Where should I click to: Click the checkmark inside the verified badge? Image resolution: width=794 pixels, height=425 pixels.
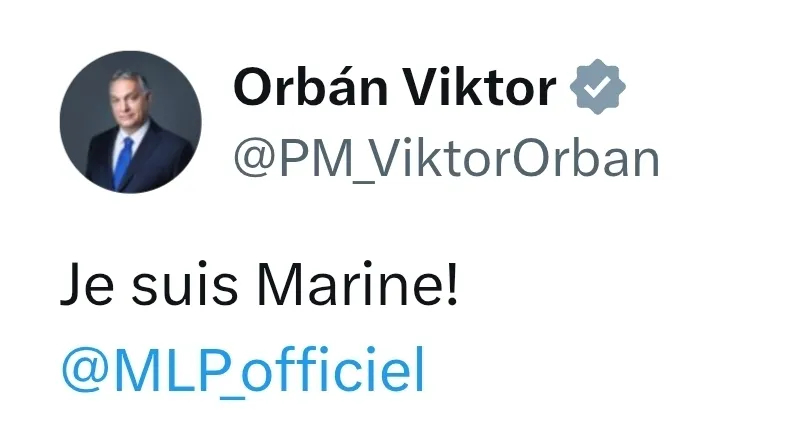pos(598,90)
